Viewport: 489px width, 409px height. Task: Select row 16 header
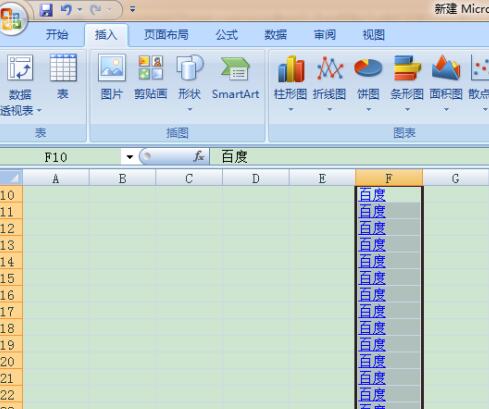(11, 295)
